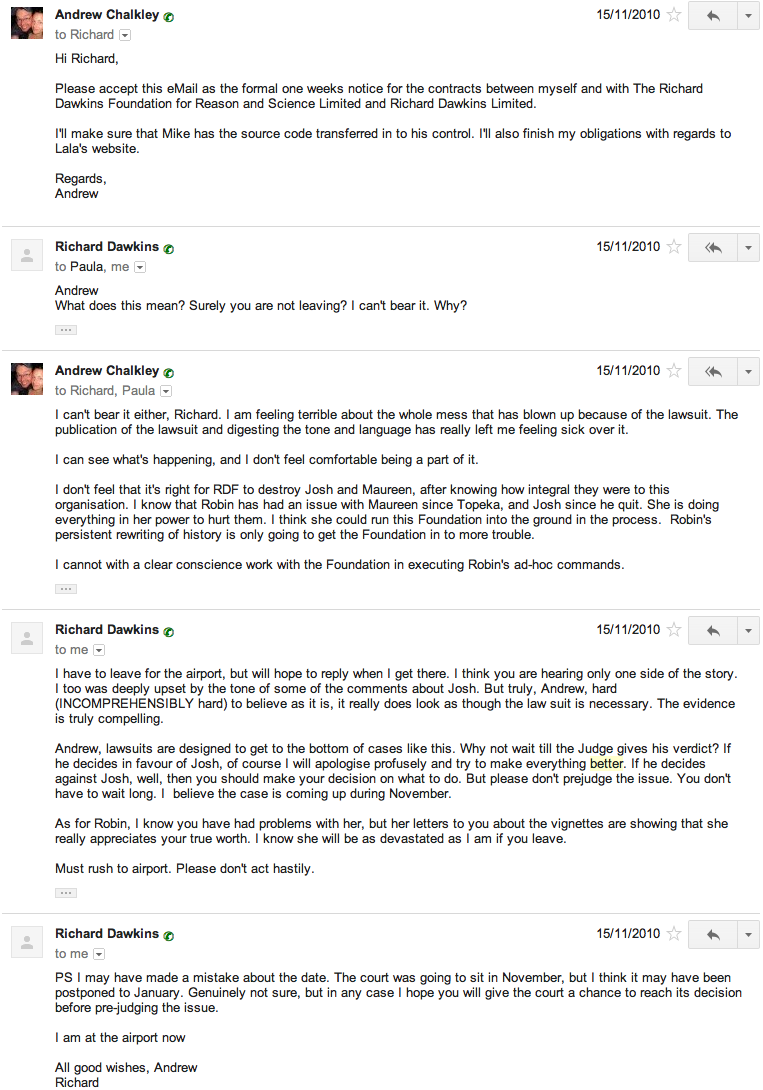Screen dimensions: 763x1090
Task: Star Andrew's one weeks notice email
Action: 675,15
